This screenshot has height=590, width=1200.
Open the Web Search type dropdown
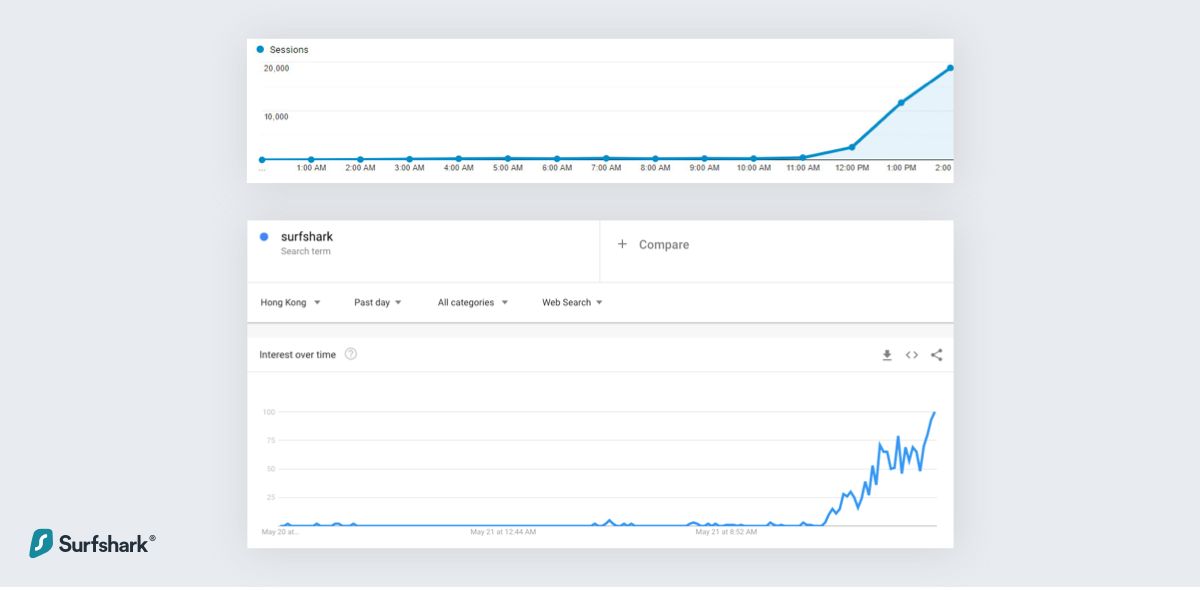click(572, 302)
